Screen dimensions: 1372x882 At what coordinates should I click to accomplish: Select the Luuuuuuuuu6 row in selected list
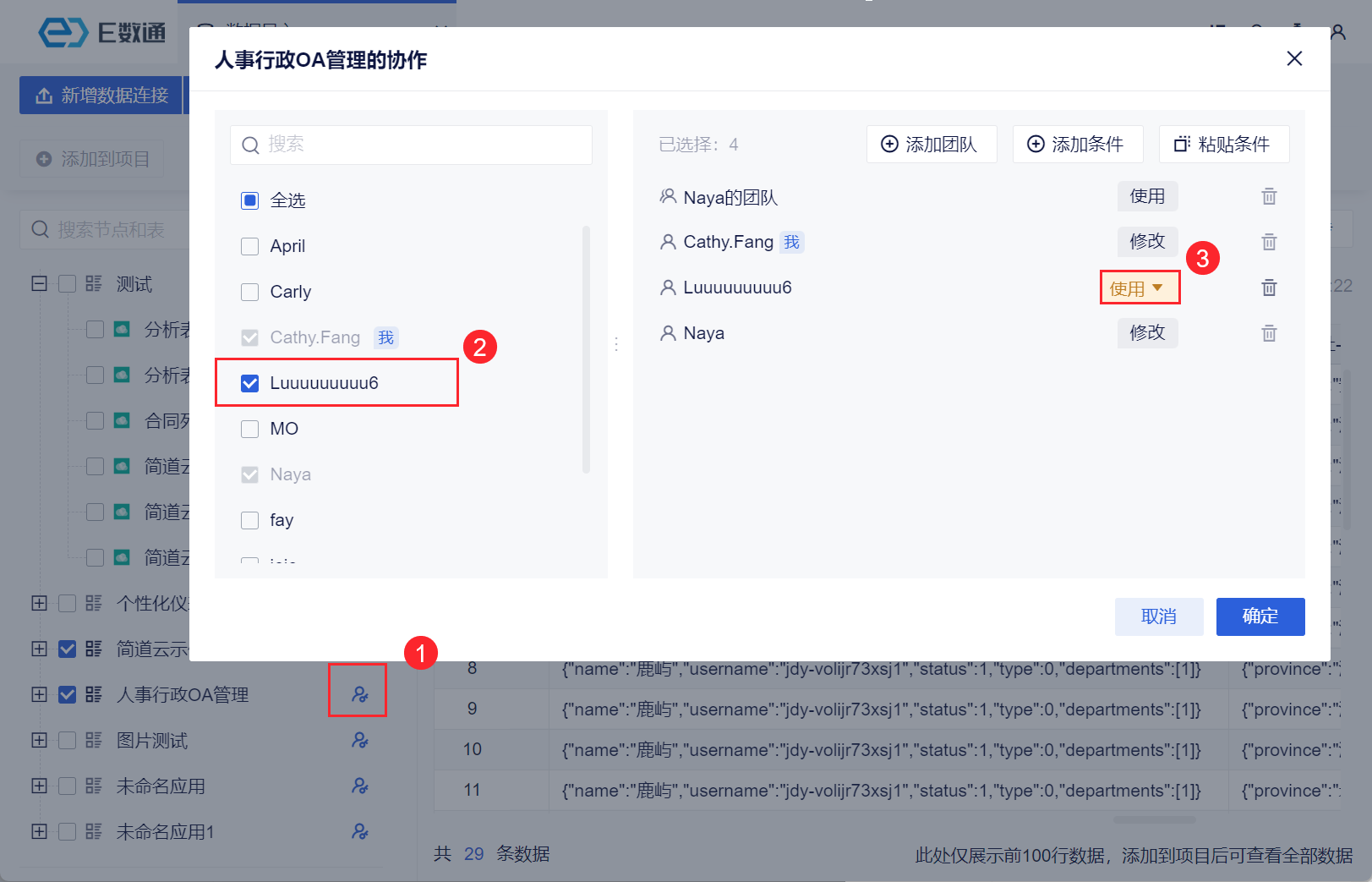click(x=969, y=288)
